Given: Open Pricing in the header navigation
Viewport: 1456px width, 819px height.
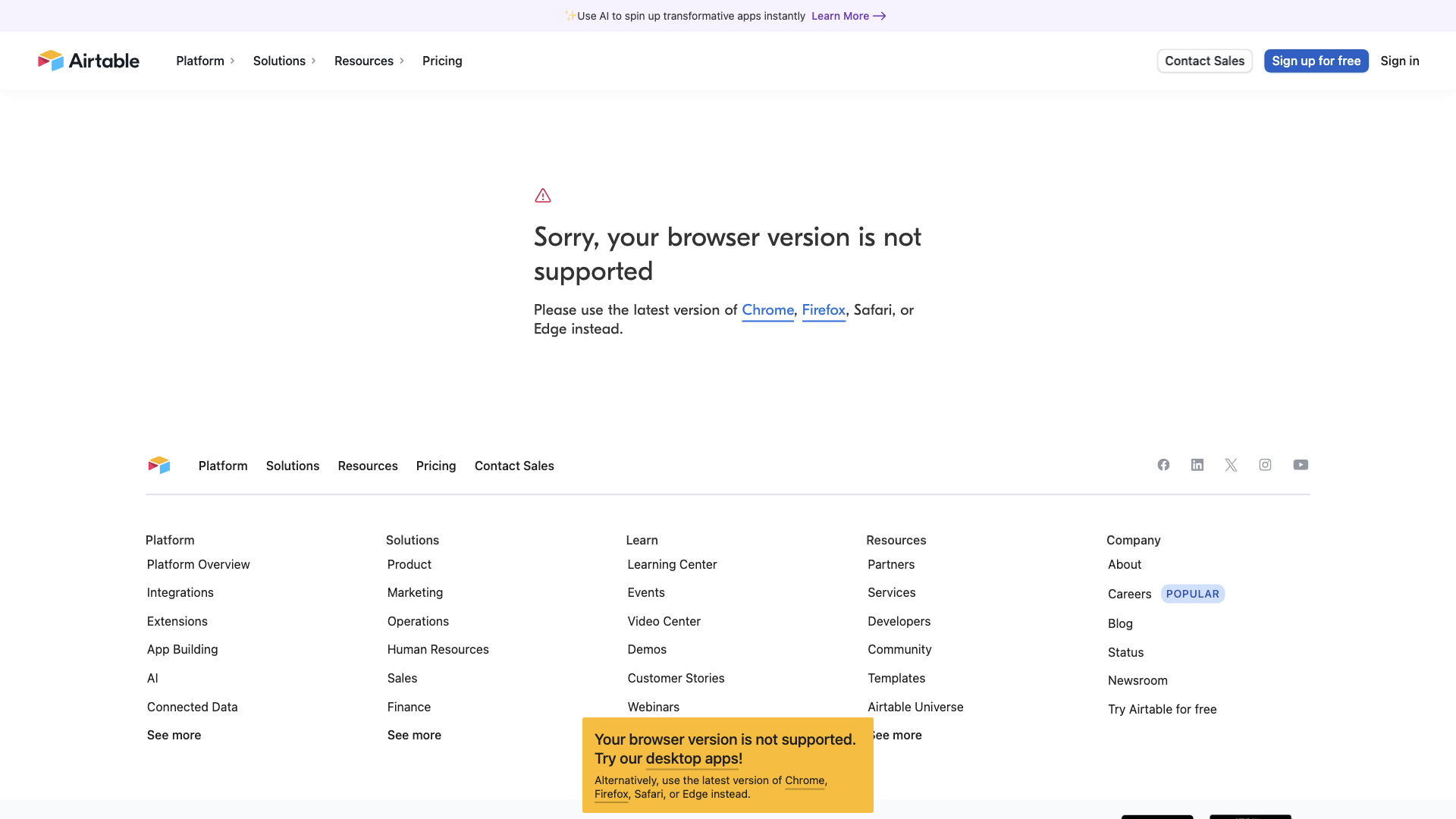Looking at the screenshot, I should tap(442, 61).
